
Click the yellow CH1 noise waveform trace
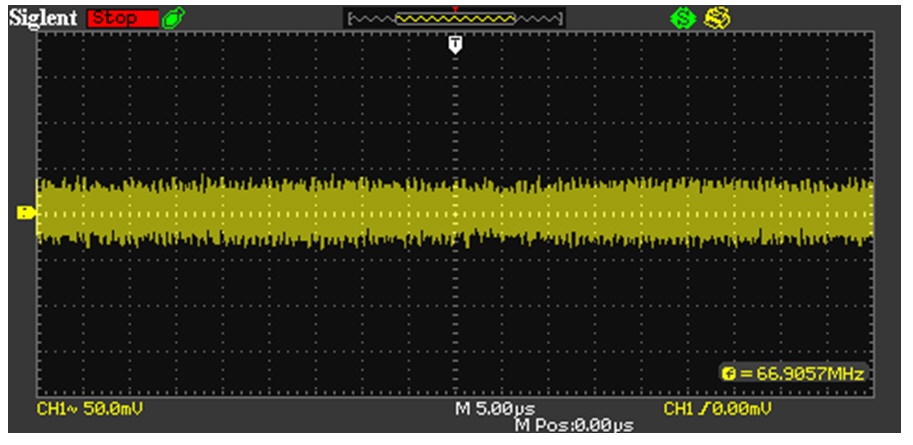pyautogui.click(x=300, y=212)
